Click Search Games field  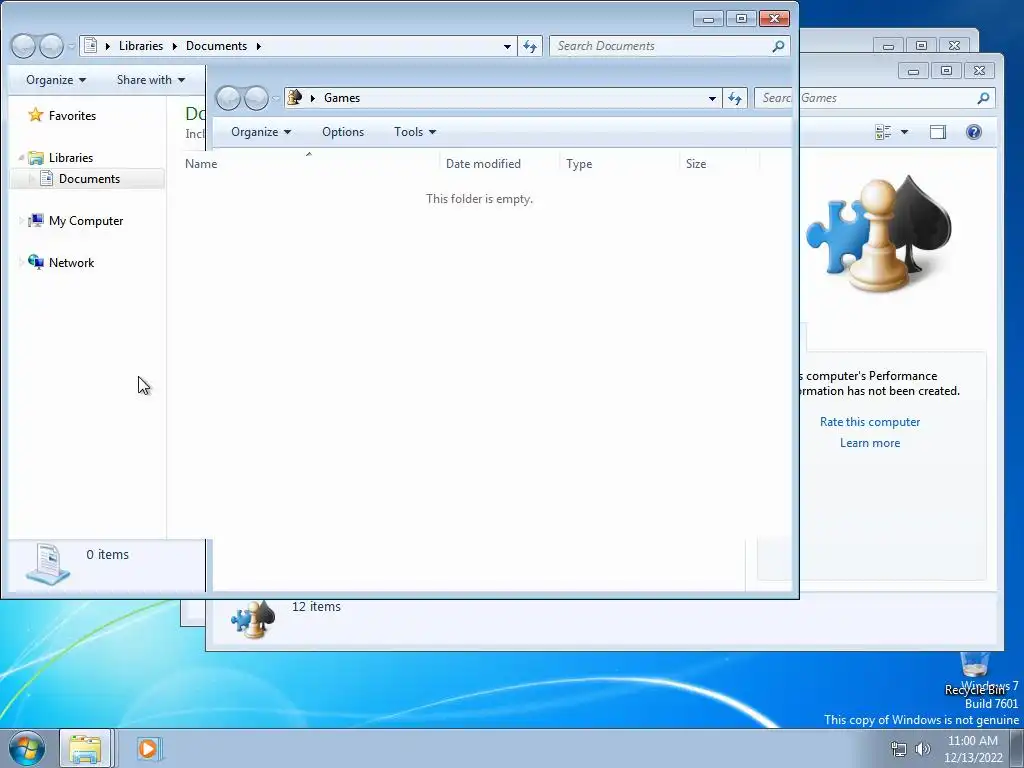click(x=865, y=98)
